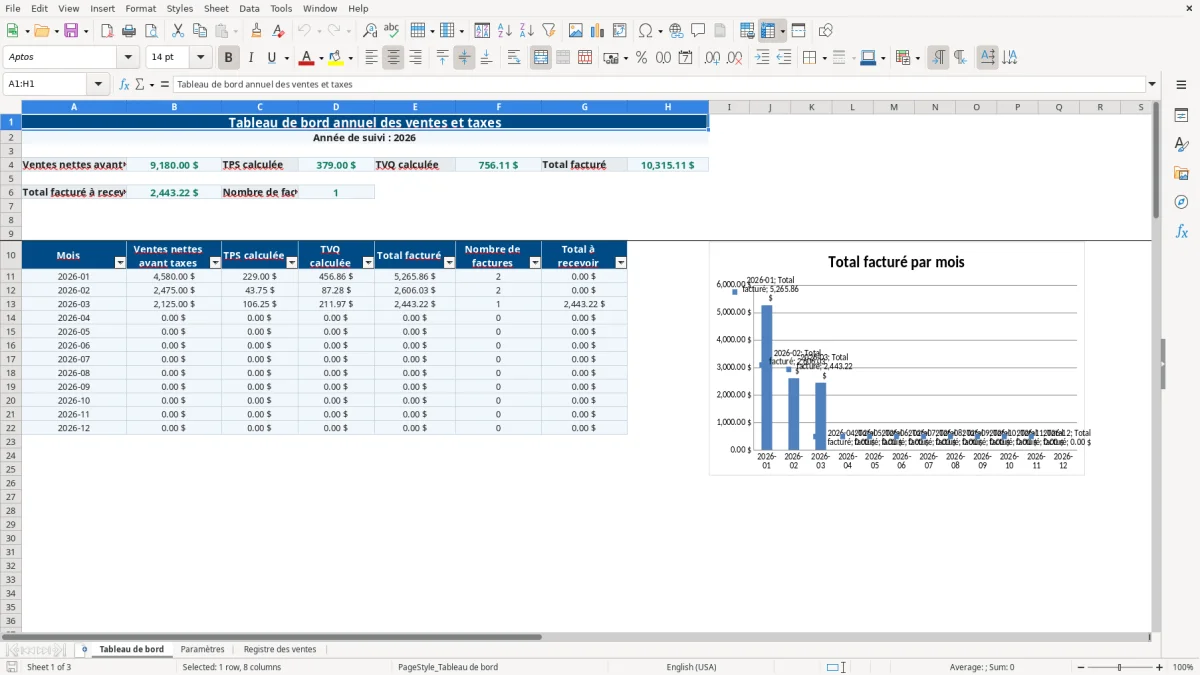Viewport: 1200px width, 675px height.
Task: Open the Data menu
Action: click(x=249, y=8)
